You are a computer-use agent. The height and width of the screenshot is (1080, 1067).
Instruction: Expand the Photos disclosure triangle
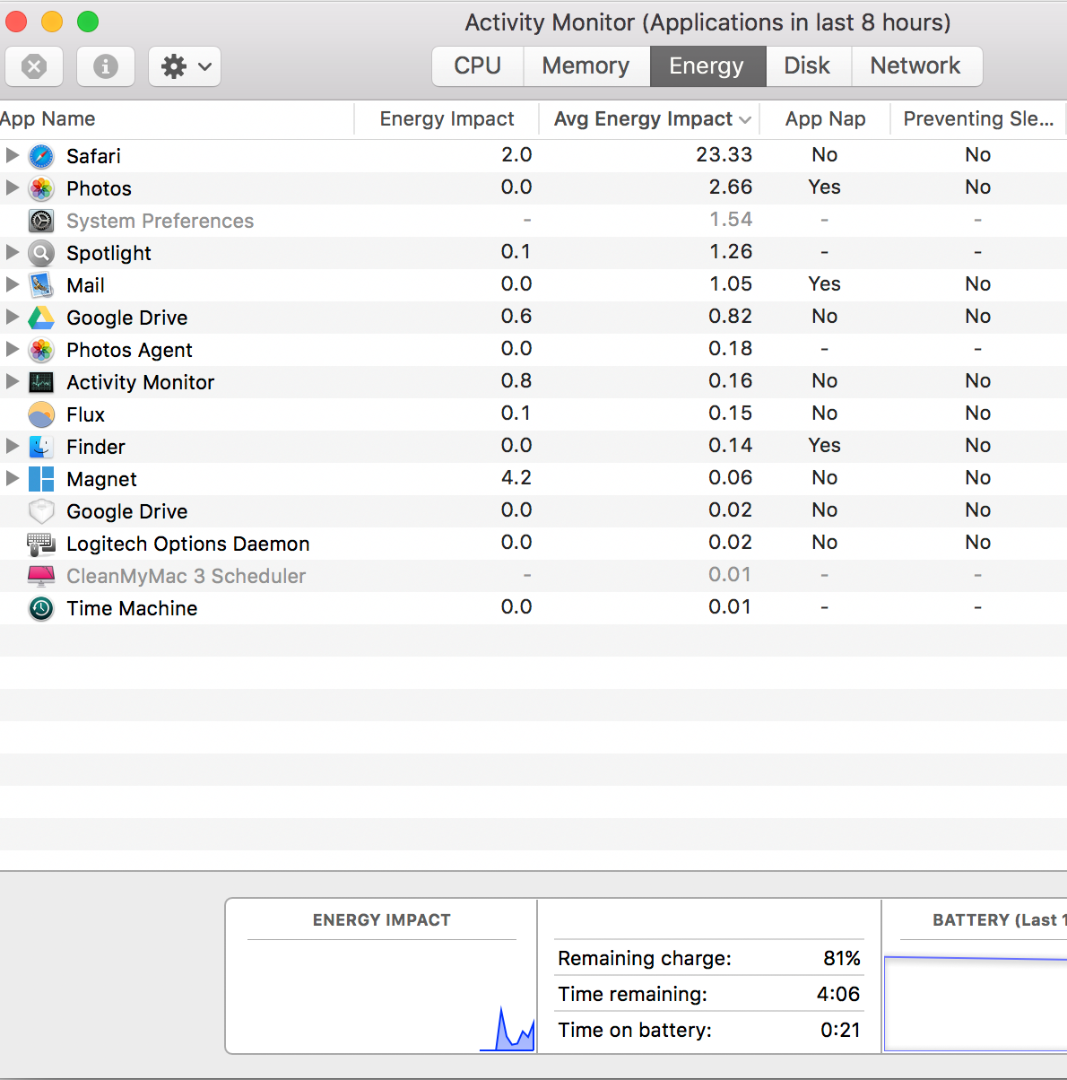click(12, 188)
